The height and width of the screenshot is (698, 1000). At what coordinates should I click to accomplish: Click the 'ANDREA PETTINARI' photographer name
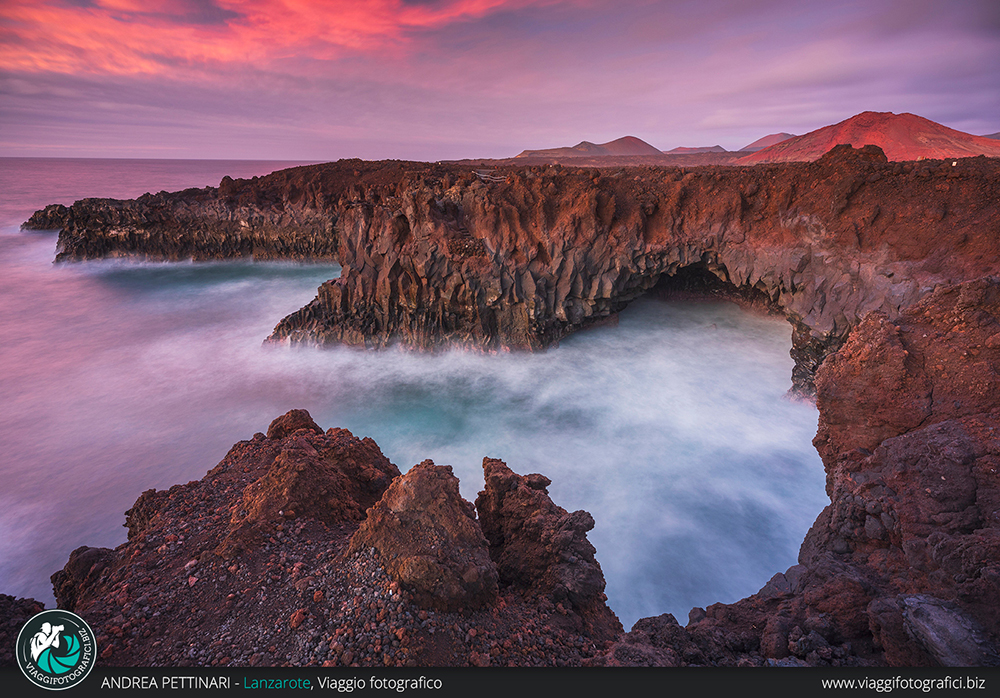coord(165,683)
